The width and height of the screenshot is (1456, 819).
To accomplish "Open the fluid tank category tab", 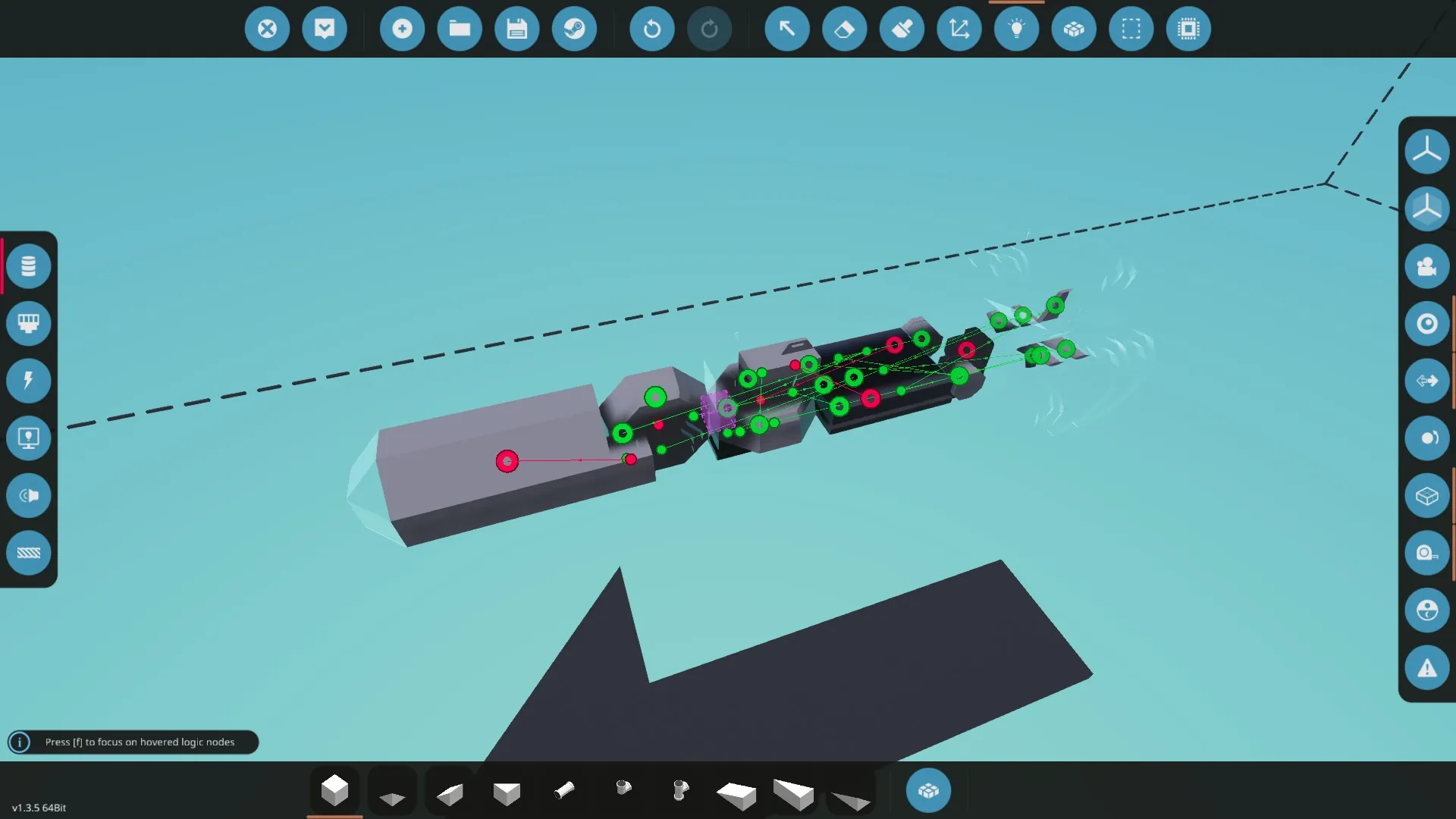I will tap(29, 266).
